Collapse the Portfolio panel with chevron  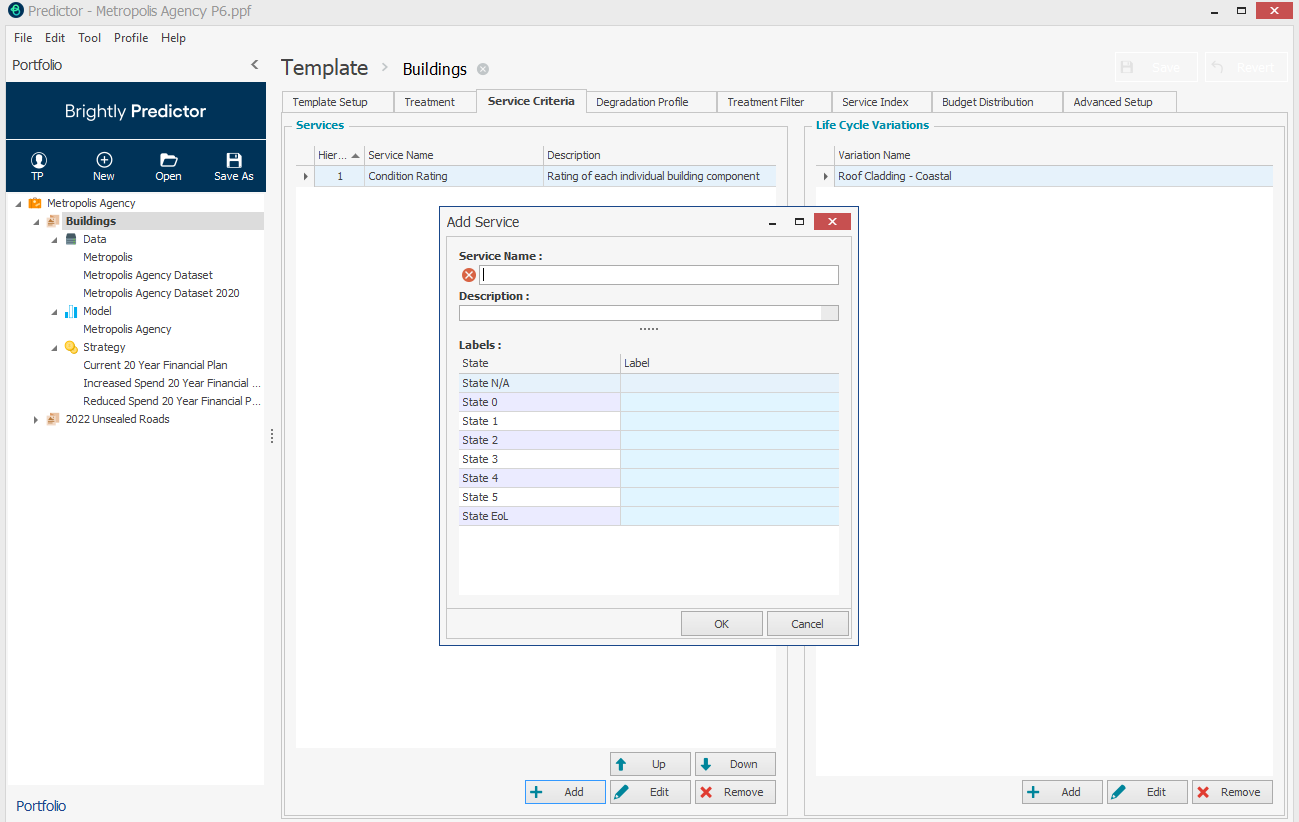[x=254, y=65]
